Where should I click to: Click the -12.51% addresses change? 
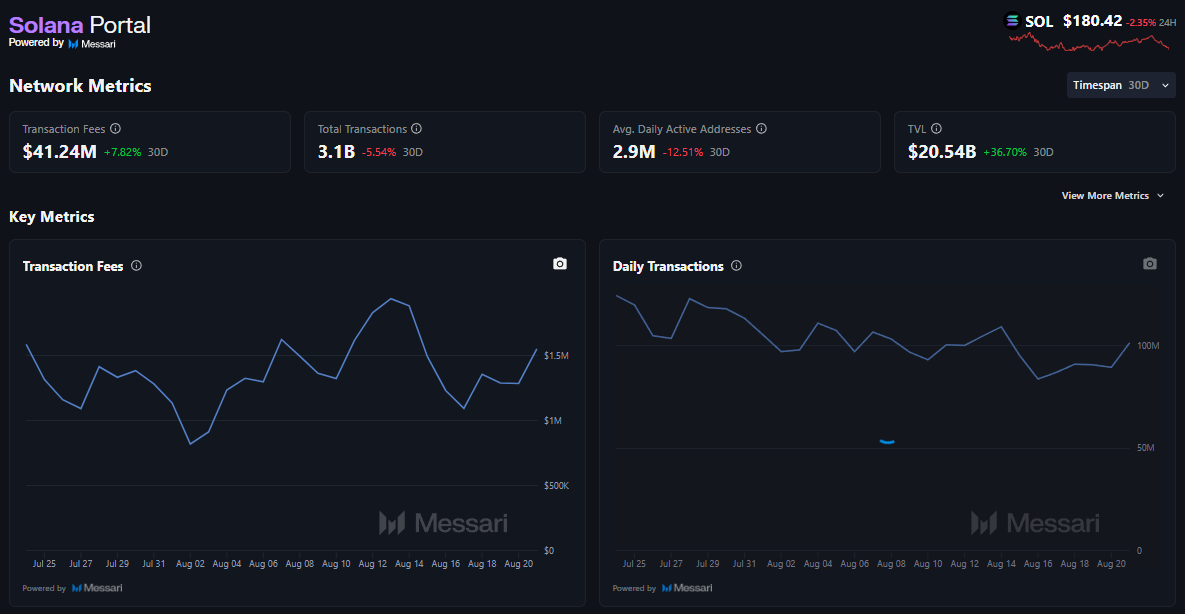pos(682,152)
